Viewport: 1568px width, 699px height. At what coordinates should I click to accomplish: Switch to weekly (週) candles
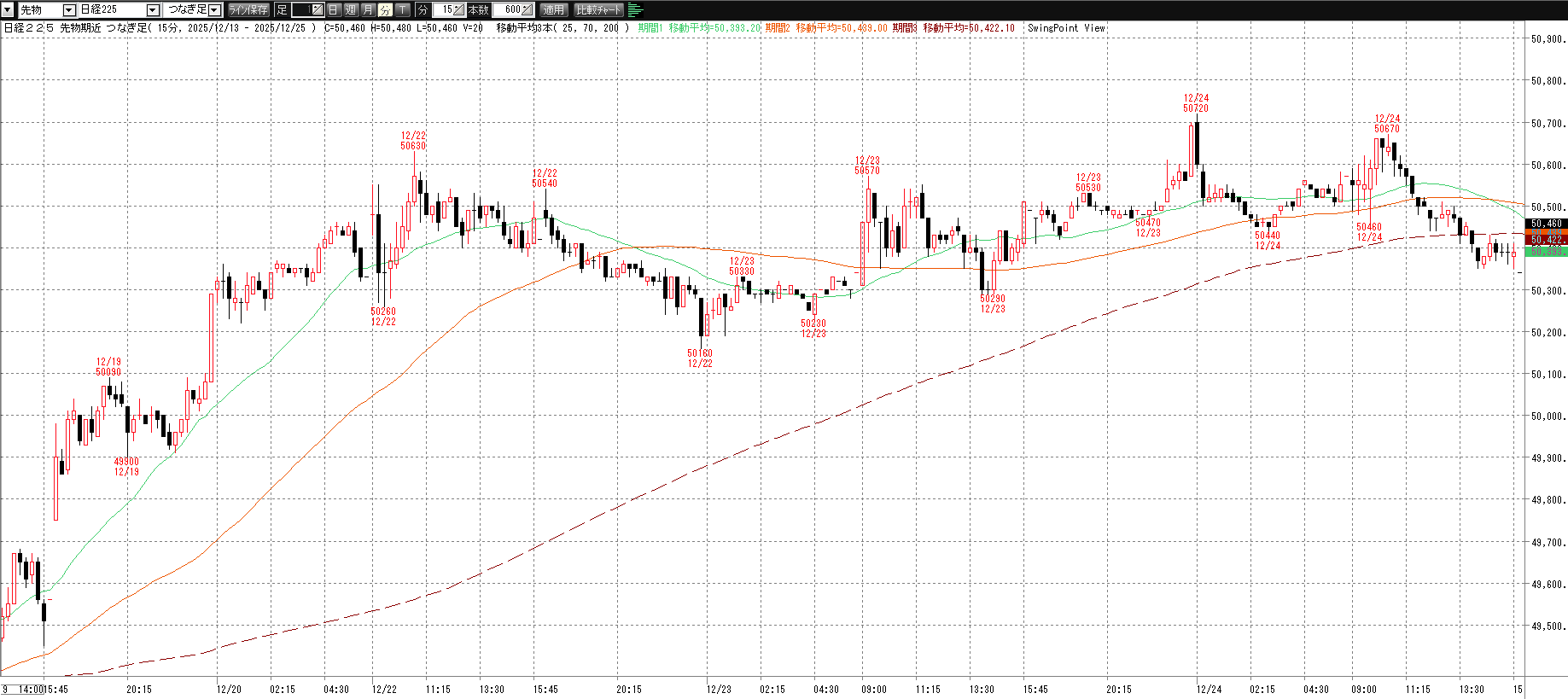coord(351,10)
